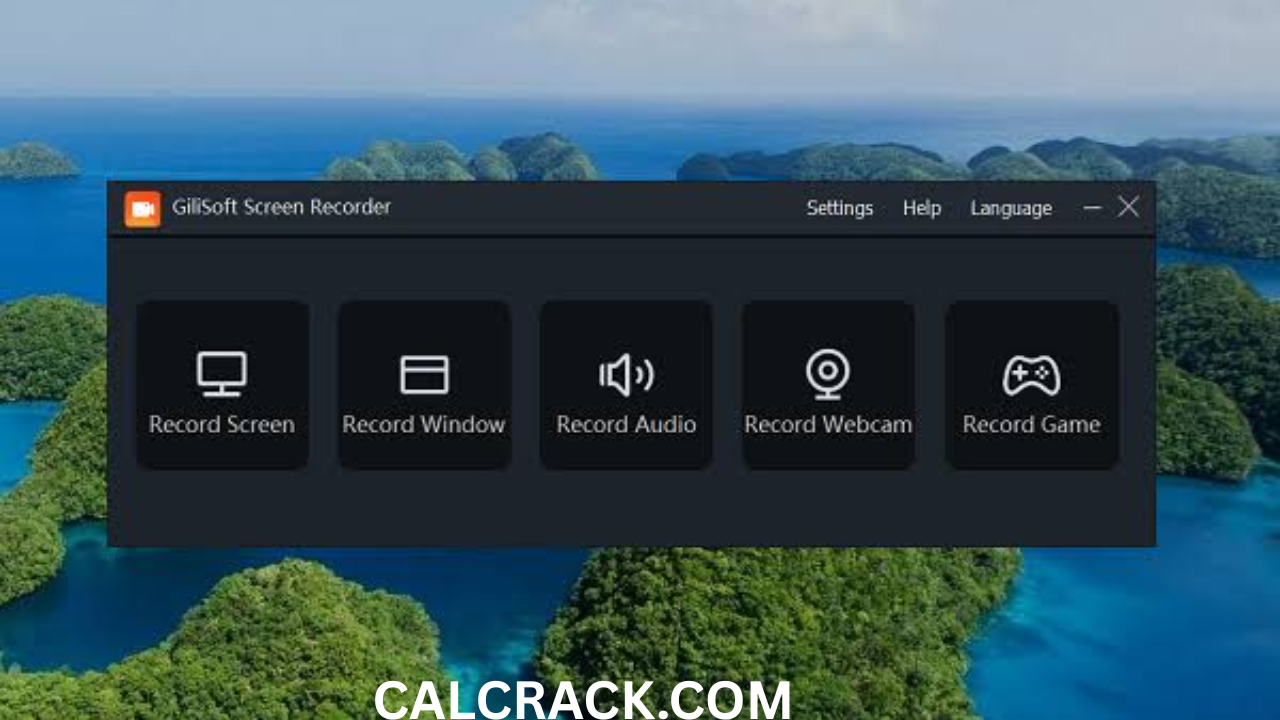
Task: Click the Record Window label
Action: point(424,424)
